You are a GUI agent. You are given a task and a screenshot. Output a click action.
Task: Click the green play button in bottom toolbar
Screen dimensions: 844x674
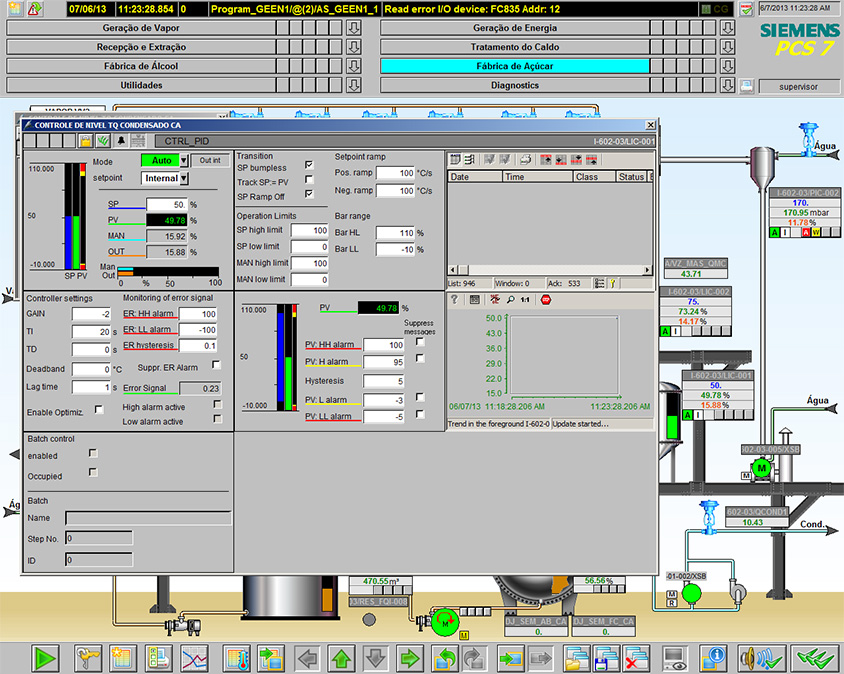pos(45,658)
